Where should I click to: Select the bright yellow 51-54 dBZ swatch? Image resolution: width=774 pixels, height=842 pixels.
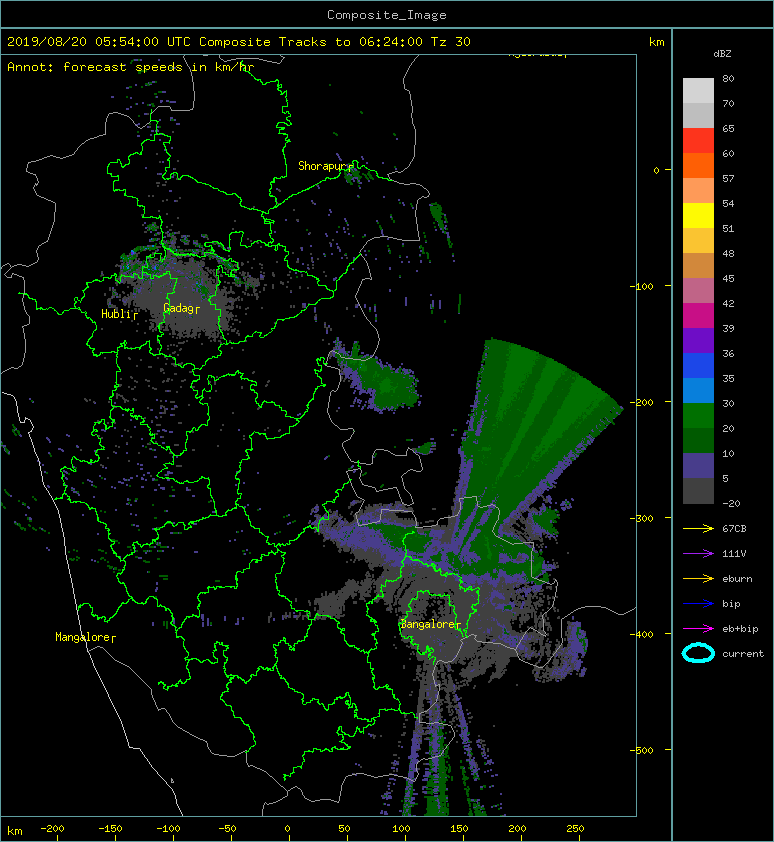pyautogui.click(x=698, y=215)
